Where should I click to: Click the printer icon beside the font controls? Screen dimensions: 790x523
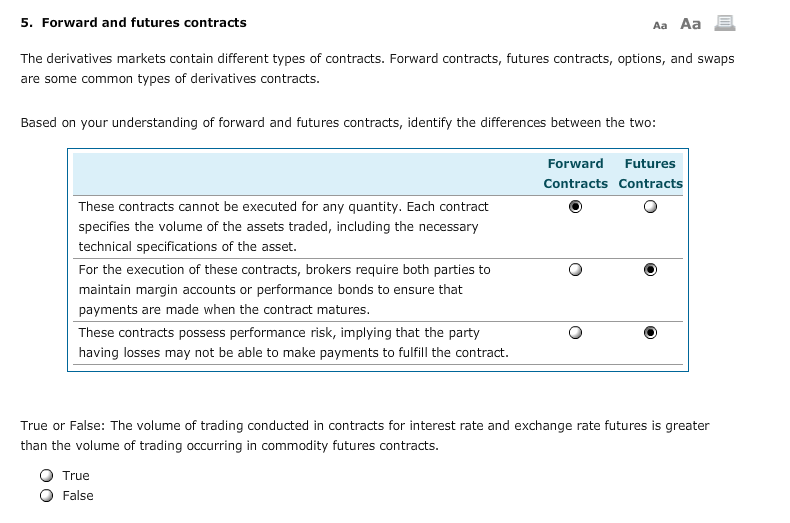tap(725, 23)
